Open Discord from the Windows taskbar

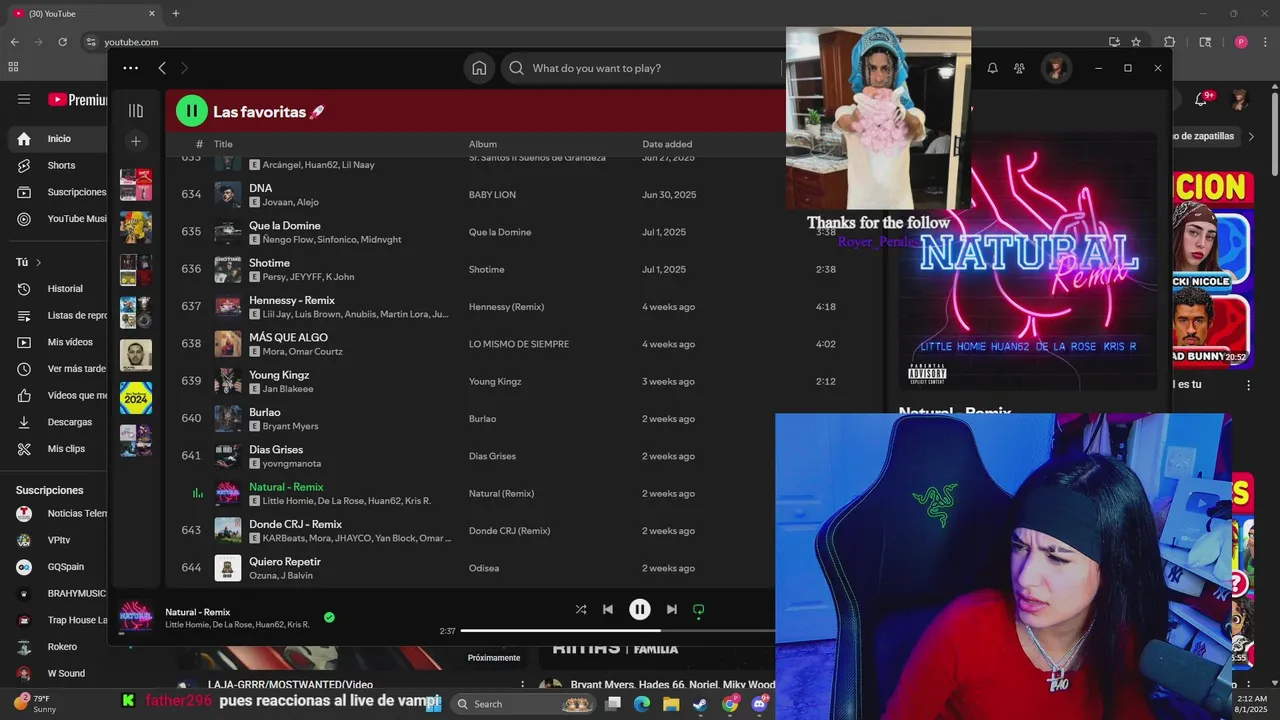tap(759, 704)
